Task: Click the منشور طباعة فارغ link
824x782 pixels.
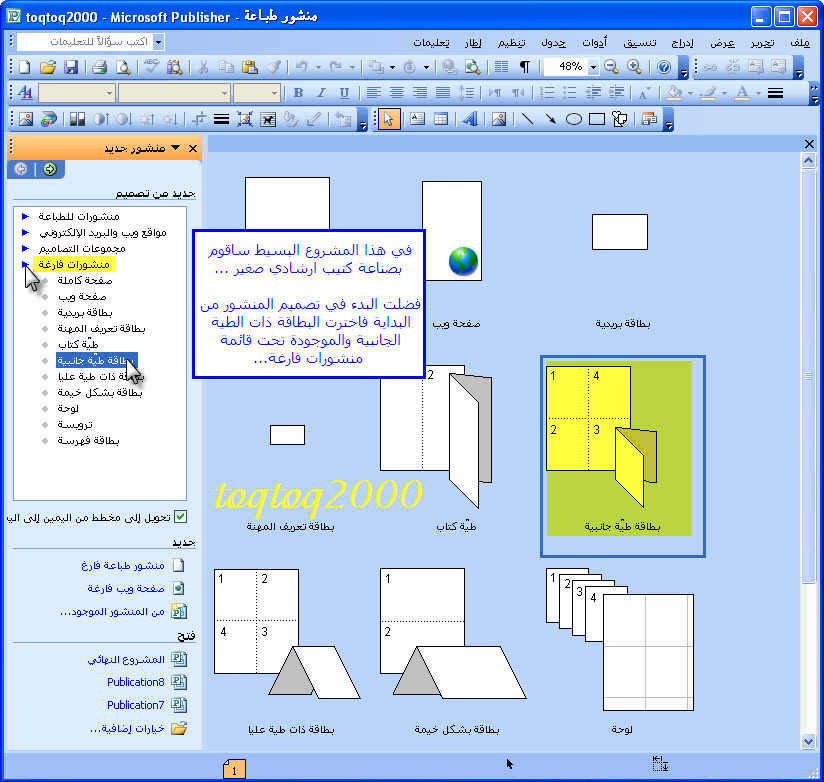Action: coord(122,565)
